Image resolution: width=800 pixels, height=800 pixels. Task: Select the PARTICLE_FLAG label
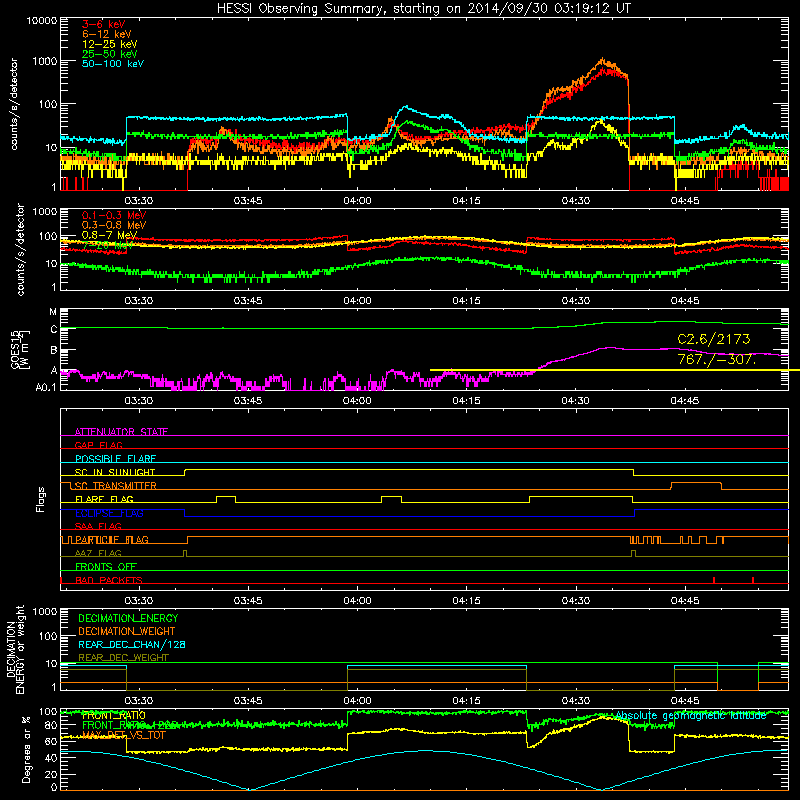coord(112,540)
